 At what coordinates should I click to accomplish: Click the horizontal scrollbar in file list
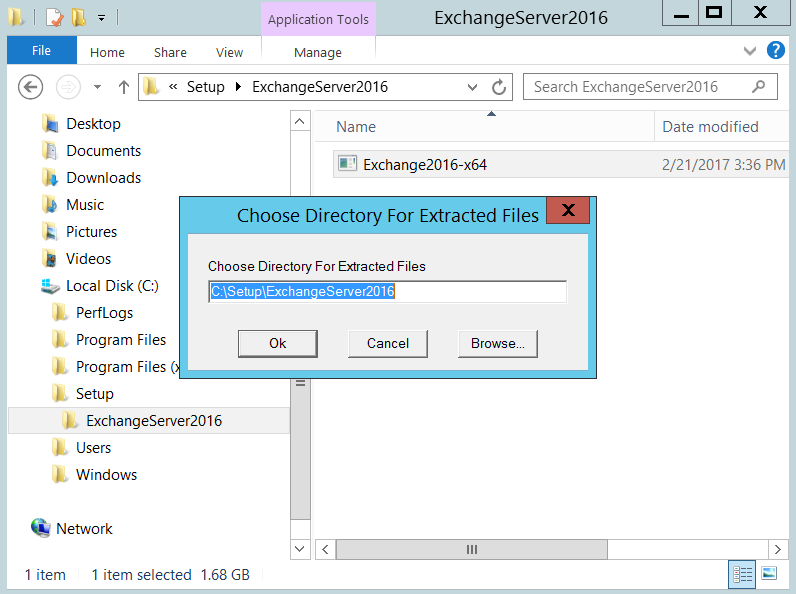[471, 550]
